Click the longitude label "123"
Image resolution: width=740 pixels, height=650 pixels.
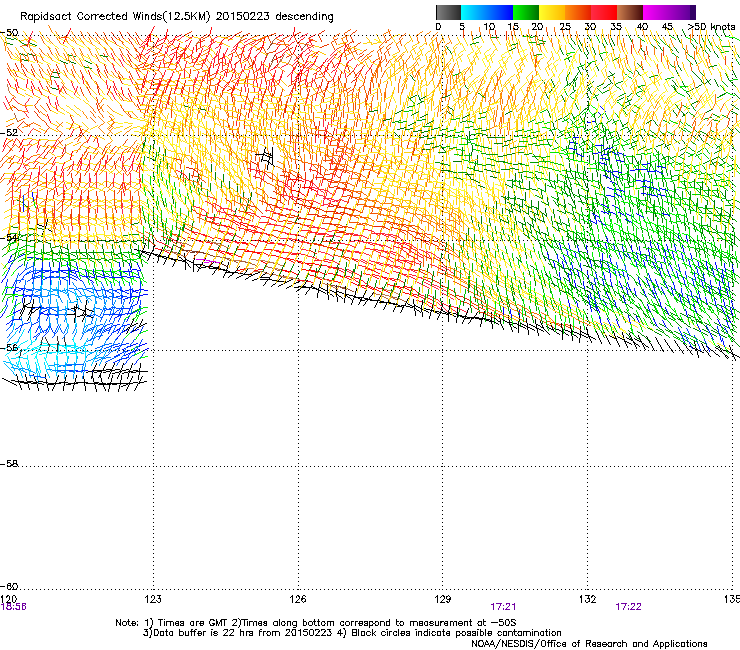(x=153, y=599)
